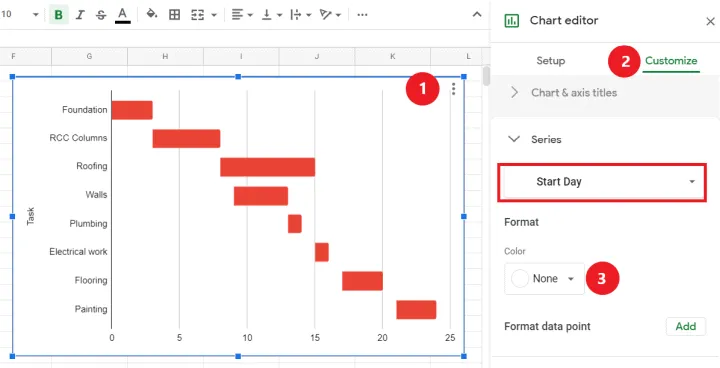Click the axis value 10
Image resolution: width=720 pixels, height=368 pixels.
pyautogui.click(x=247, y=338)
